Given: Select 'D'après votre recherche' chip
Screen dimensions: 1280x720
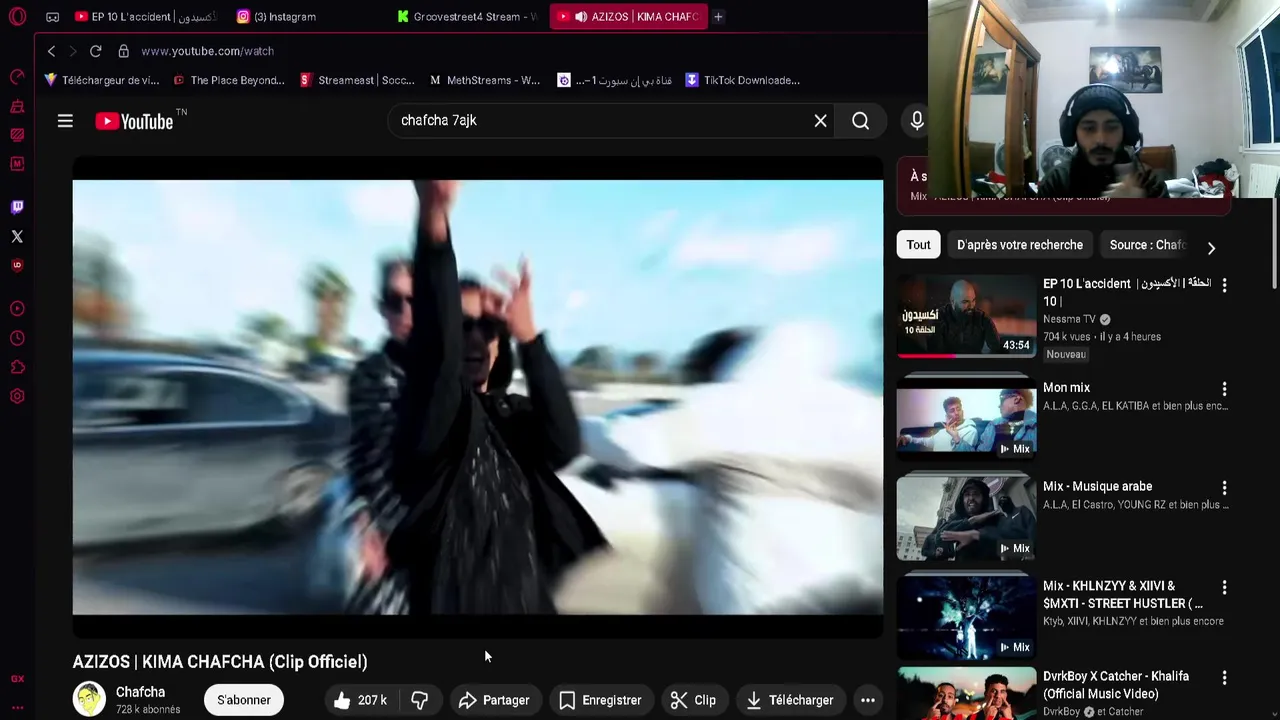Looking at the screenshot, I should (1020, 245).
